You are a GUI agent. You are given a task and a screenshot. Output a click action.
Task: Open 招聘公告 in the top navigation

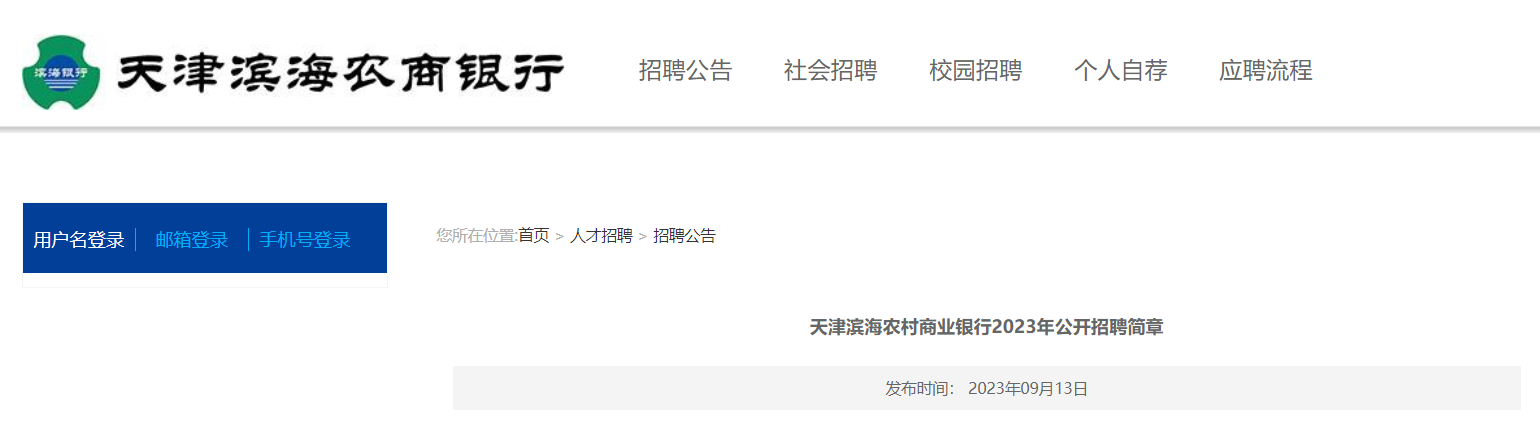click(x=685, y=71)
